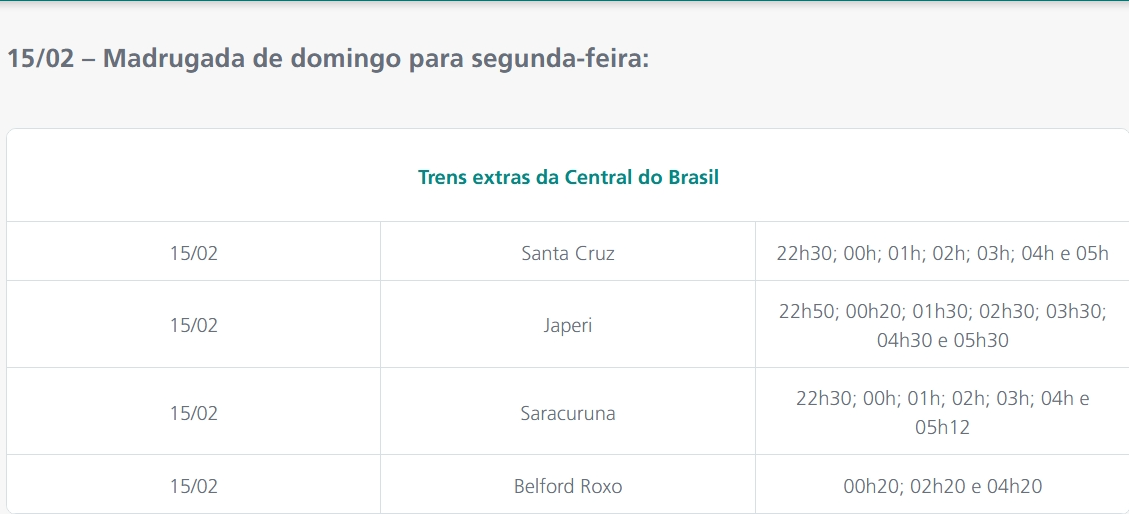
Task: Click the 05h12 time in Saracuruna schedule
Action: (942, 427)
